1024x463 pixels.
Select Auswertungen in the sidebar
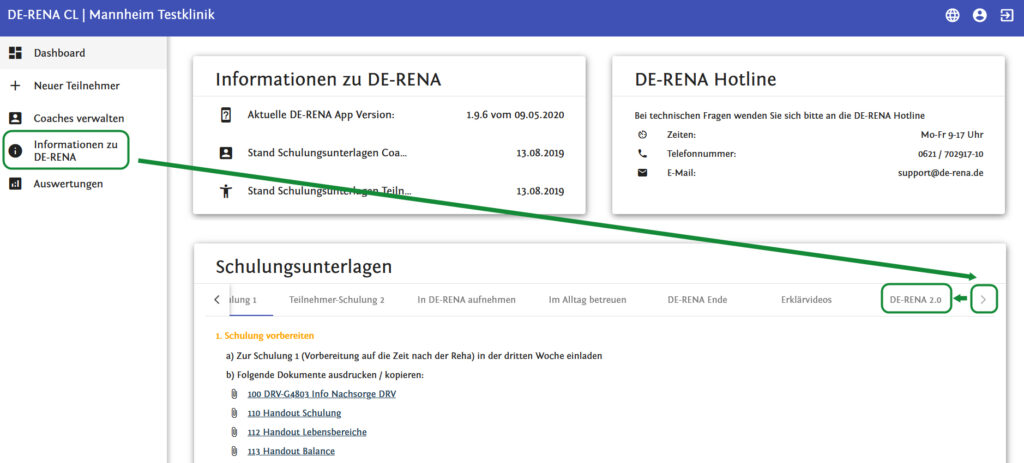pos(68,184)
